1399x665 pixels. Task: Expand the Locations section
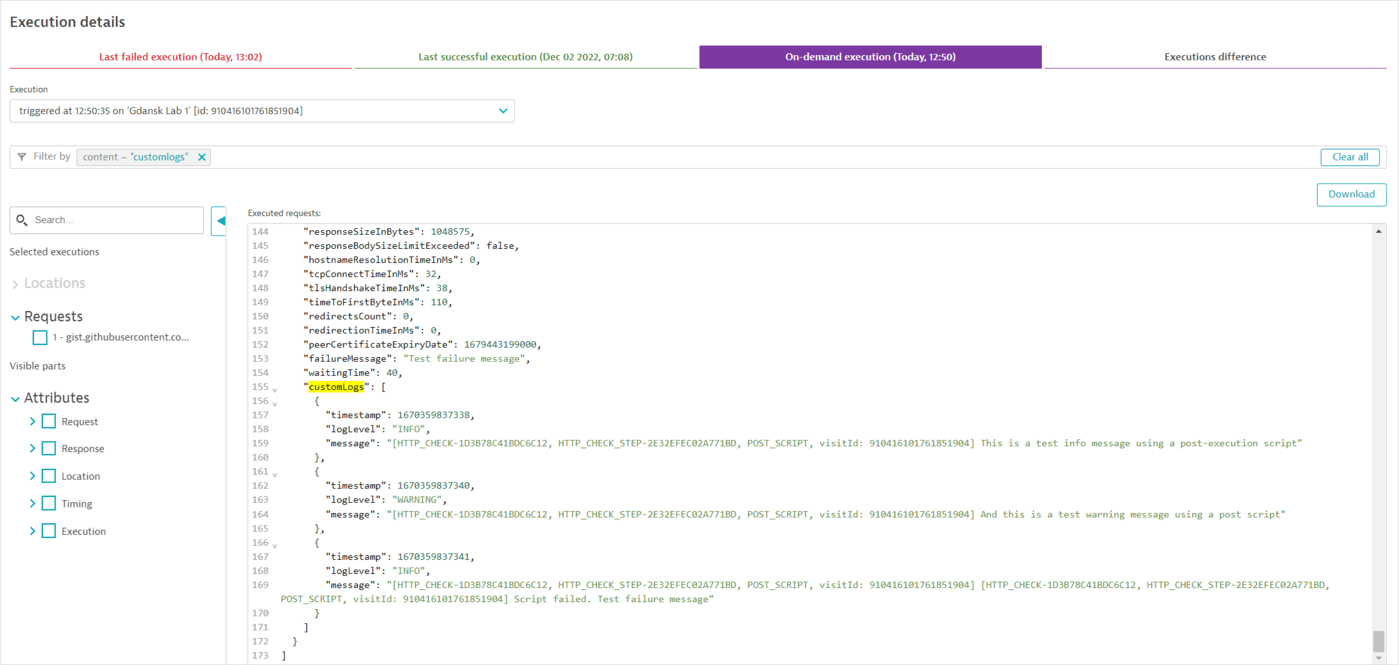pyautogui.click(x=14, y=282)
